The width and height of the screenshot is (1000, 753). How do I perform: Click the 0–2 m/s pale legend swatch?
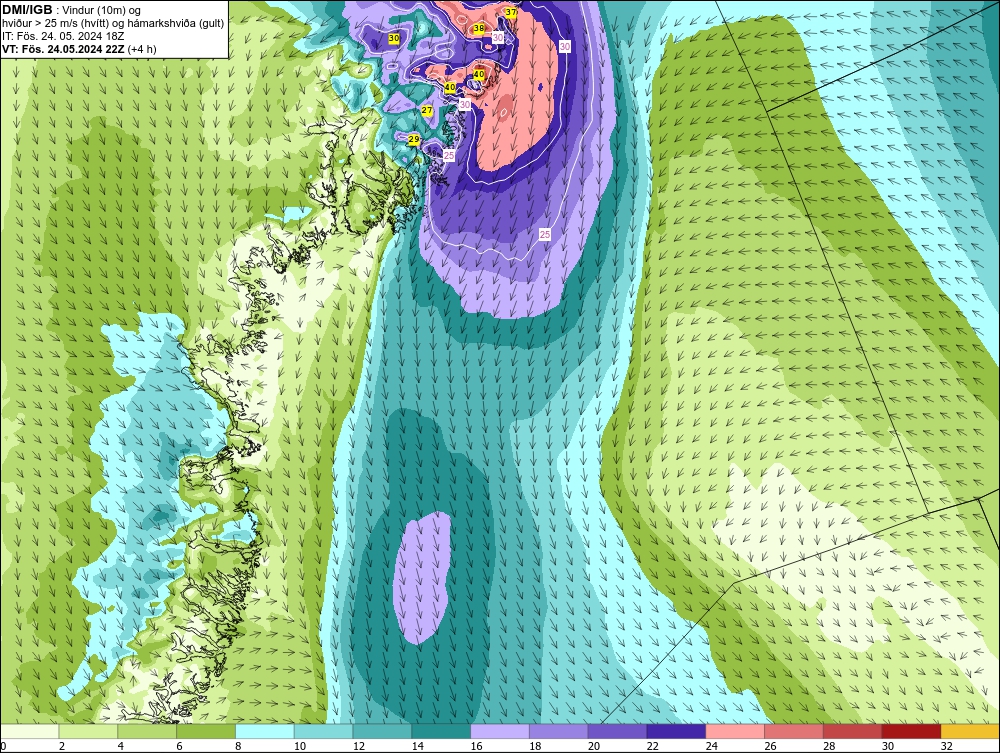(29, 731)
